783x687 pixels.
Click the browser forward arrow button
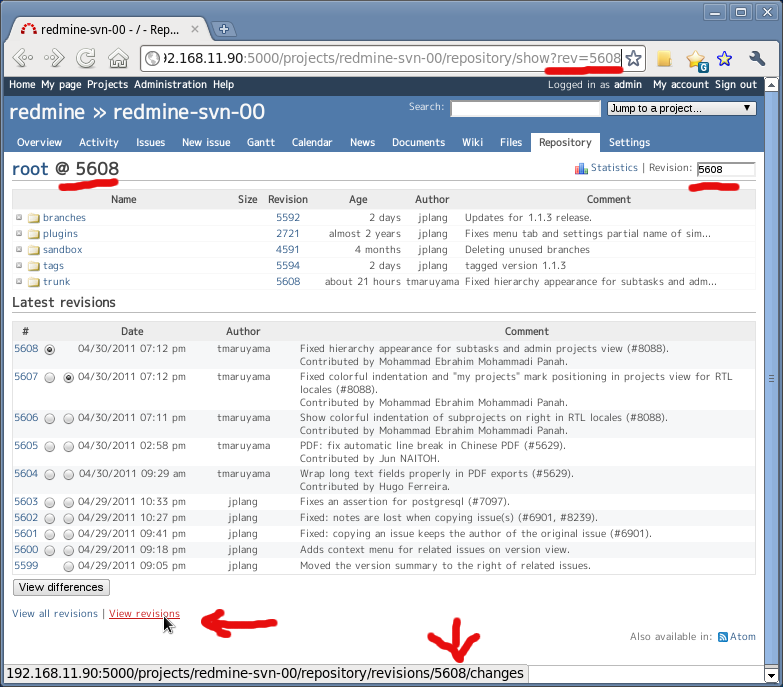click(54, 58)
